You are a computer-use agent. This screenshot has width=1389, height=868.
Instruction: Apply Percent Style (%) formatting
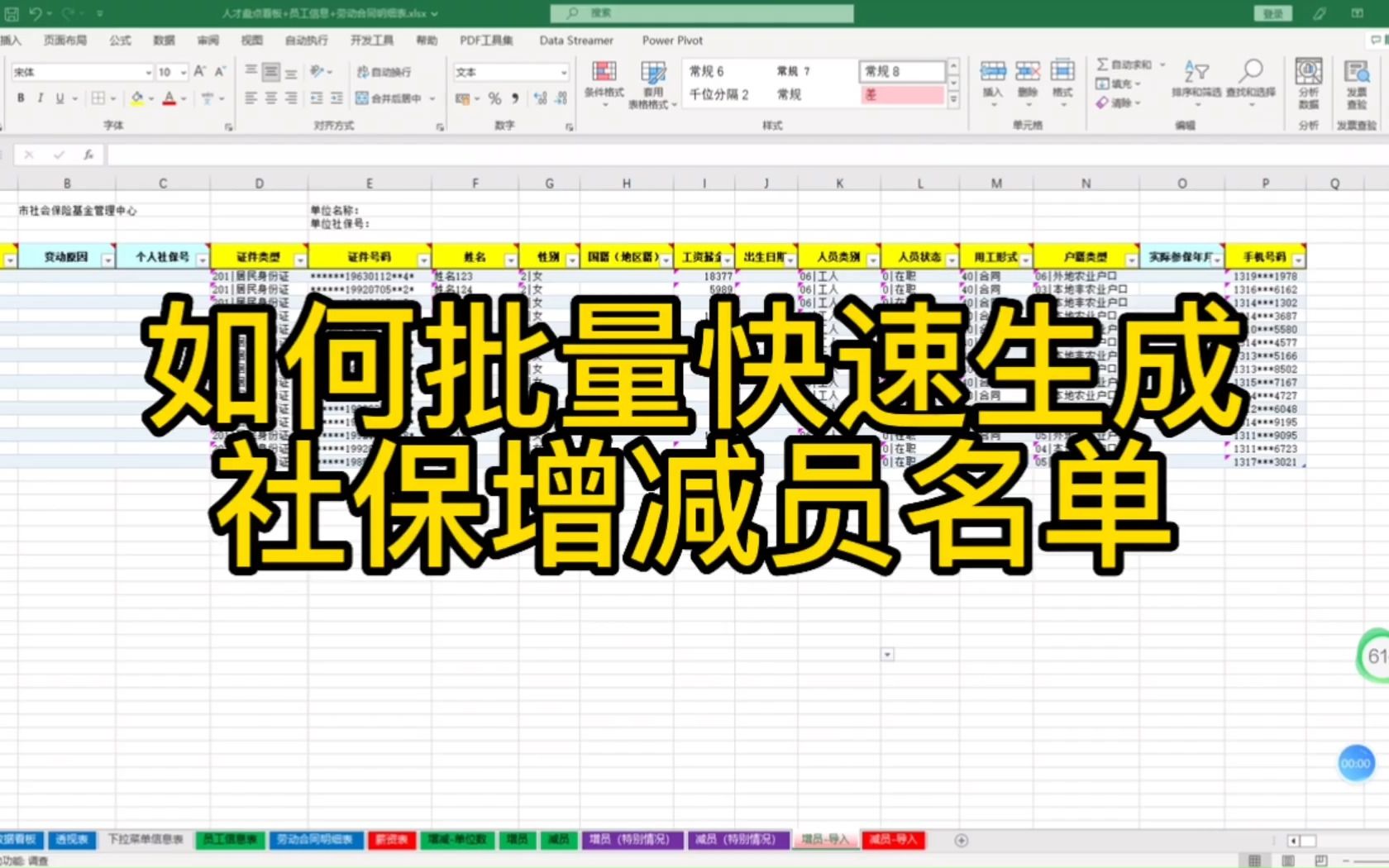tap(494, 98)
